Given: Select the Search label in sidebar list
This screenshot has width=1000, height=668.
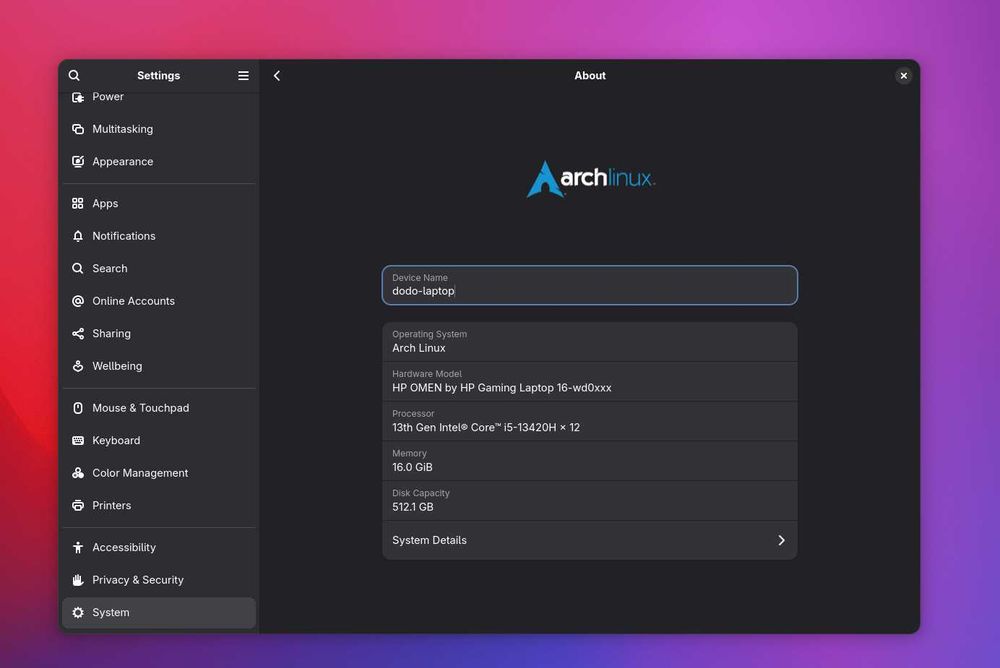Looking at the screenshot, I should (110, 269).
